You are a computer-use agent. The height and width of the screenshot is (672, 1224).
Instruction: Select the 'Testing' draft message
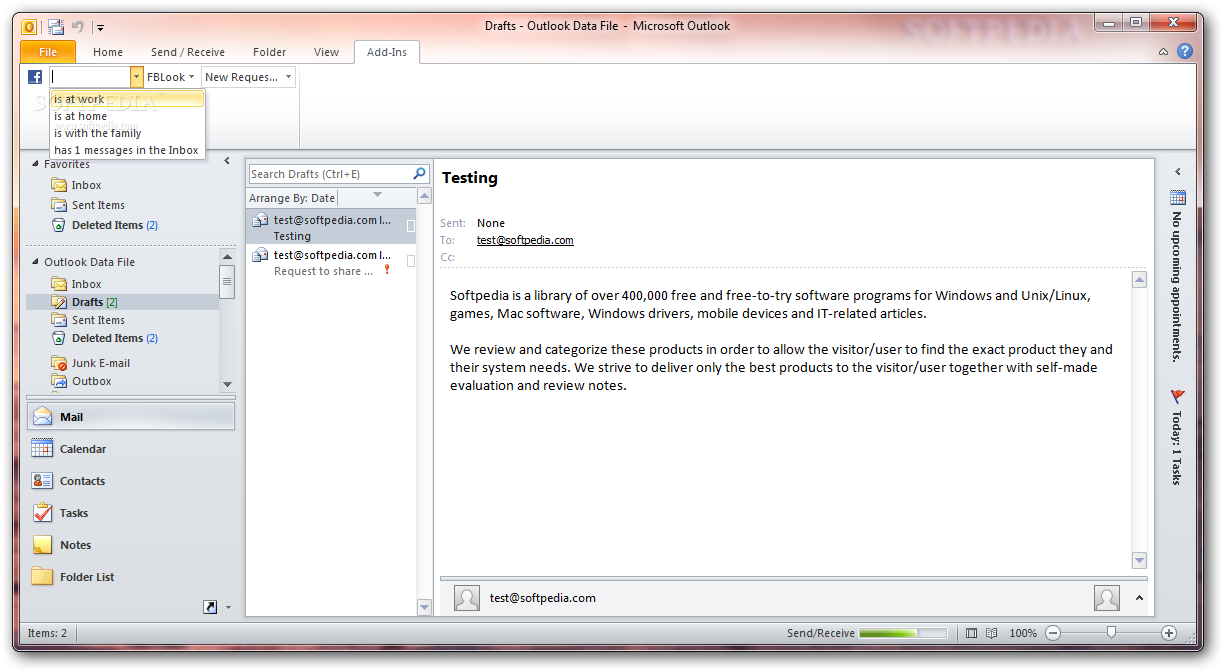pos(331,227)
